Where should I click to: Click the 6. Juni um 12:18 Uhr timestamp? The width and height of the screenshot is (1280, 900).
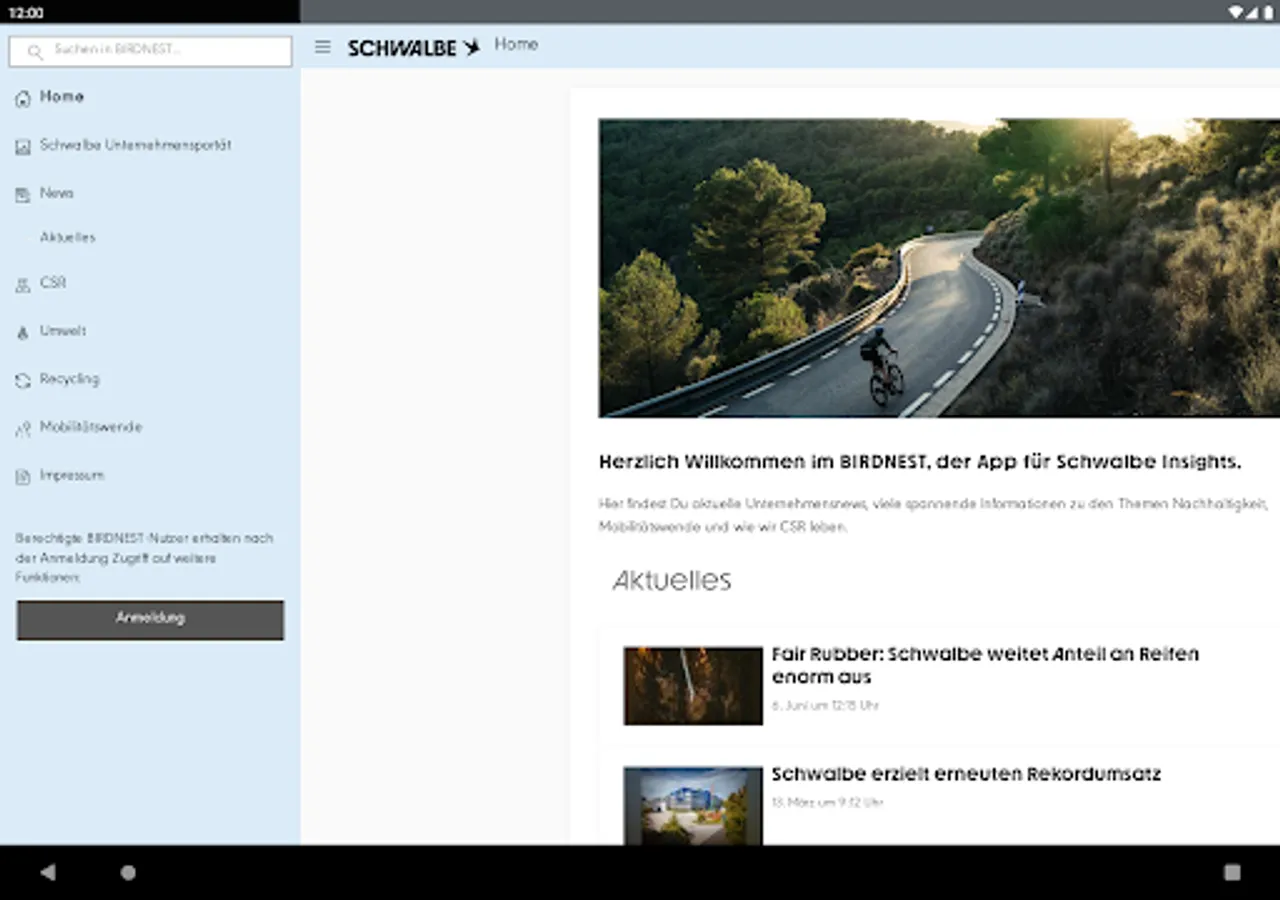click(825, 706)
